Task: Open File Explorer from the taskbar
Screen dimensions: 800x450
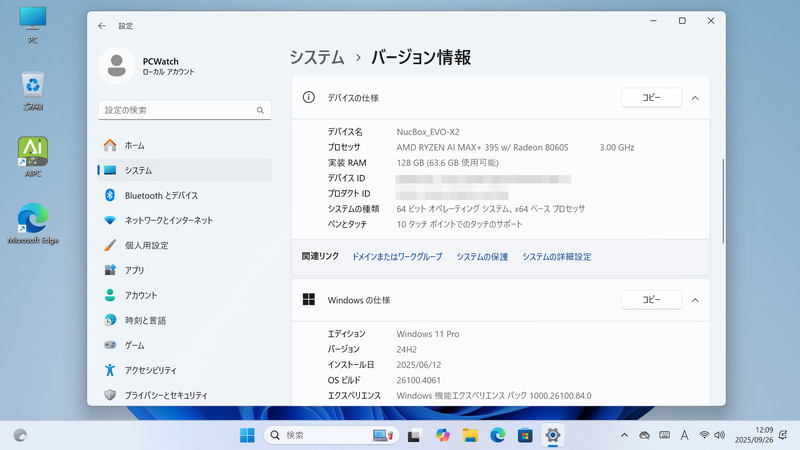Action: click(470, 435)
